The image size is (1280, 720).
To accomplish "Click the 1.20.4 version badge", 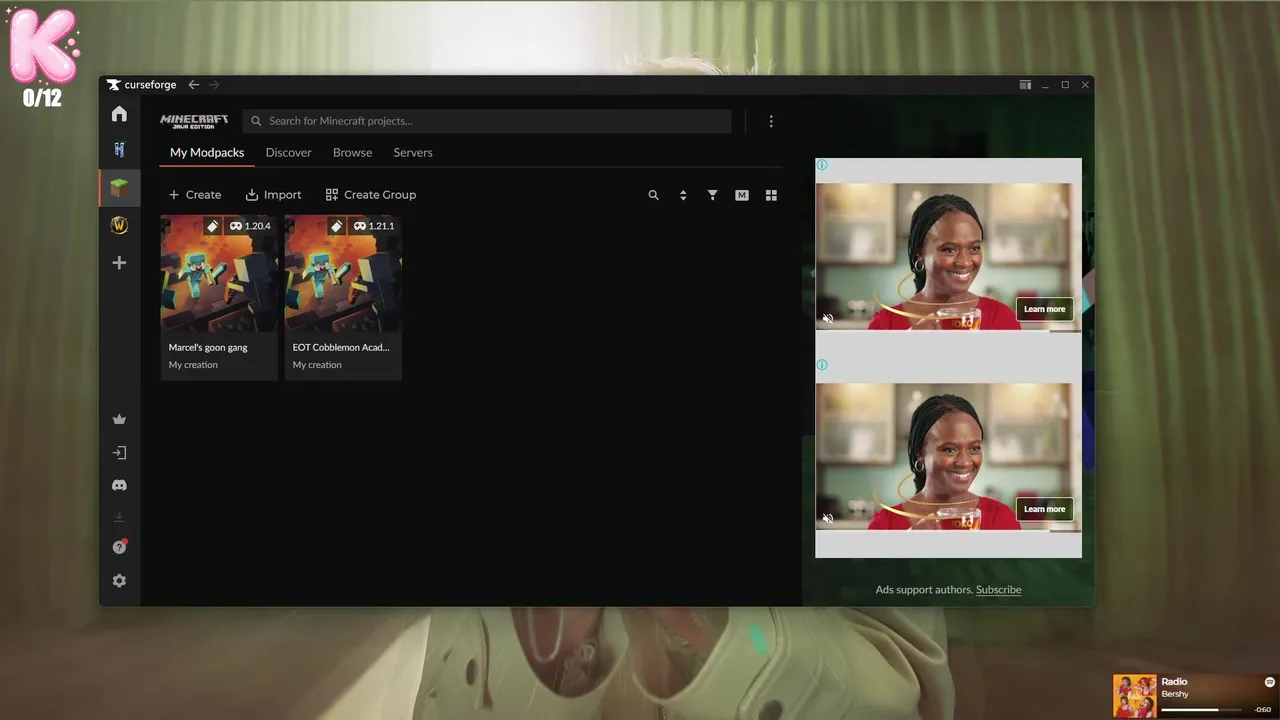I will pos(250,226).
